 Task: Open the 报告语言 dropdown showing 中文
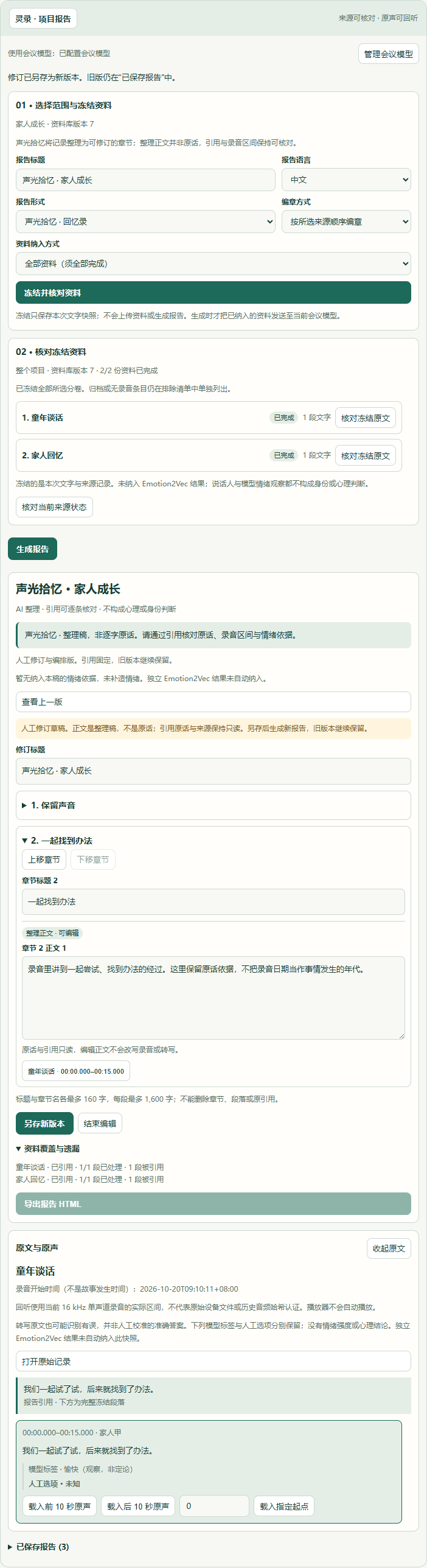click(346, 180)
